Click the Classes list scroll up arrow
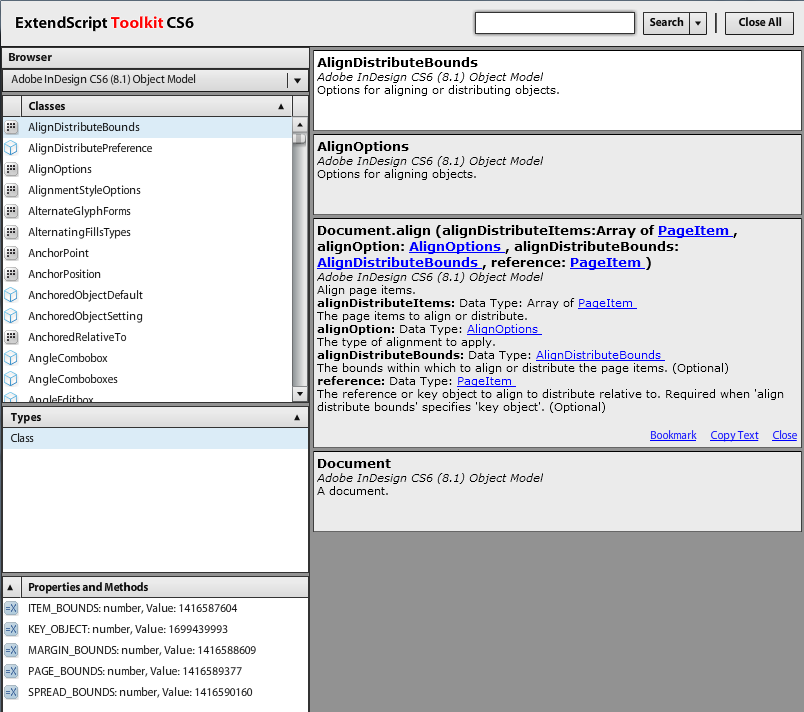 tap(299, 125)
